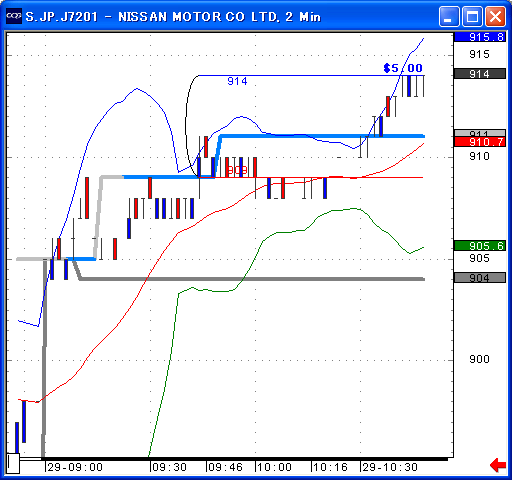Click the 10:00 time axis label

(x=274, y=467)
